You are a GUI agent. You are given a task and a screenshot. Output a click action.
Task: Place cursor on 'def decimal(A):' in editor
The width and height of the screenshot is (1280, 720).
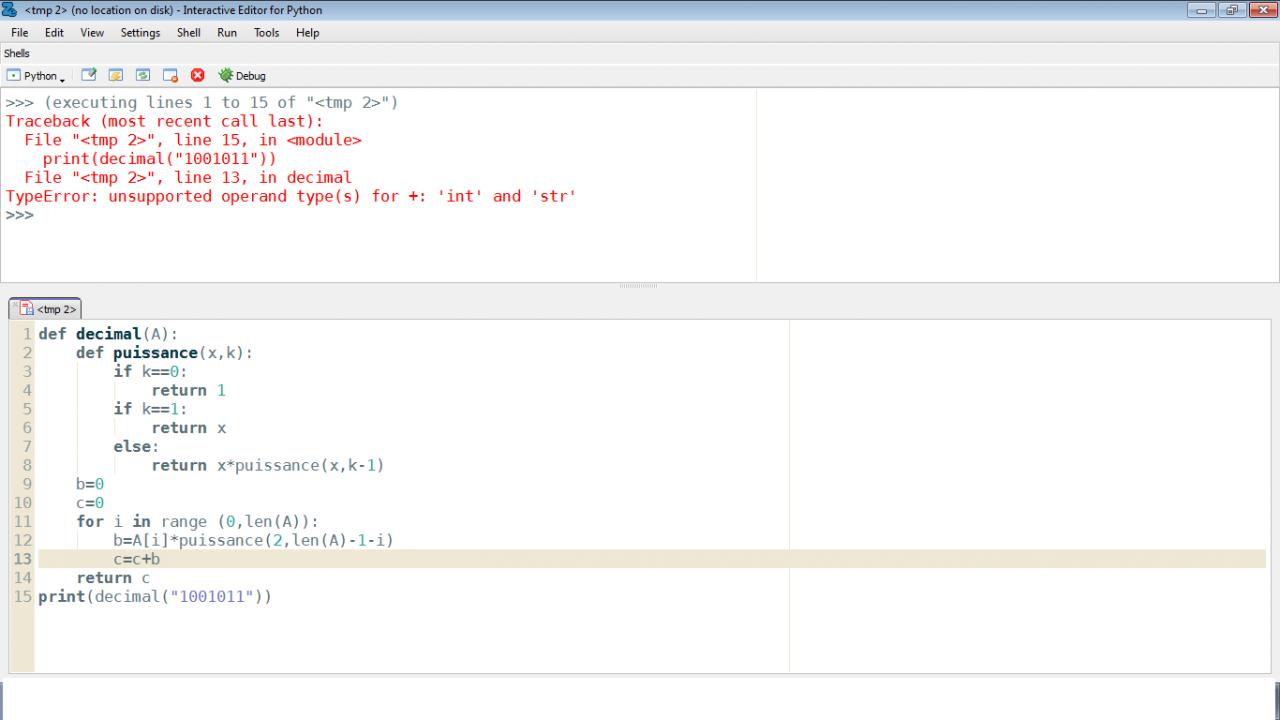click(x=108, y=334)
